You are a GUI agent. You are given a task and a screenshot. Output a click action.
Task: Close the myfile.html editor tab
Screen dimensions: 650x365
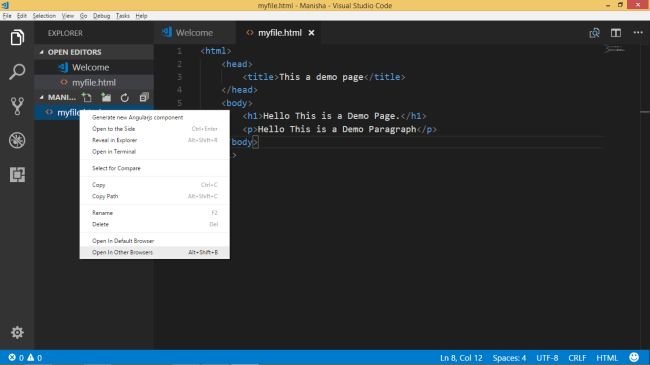tap(311, 33)
